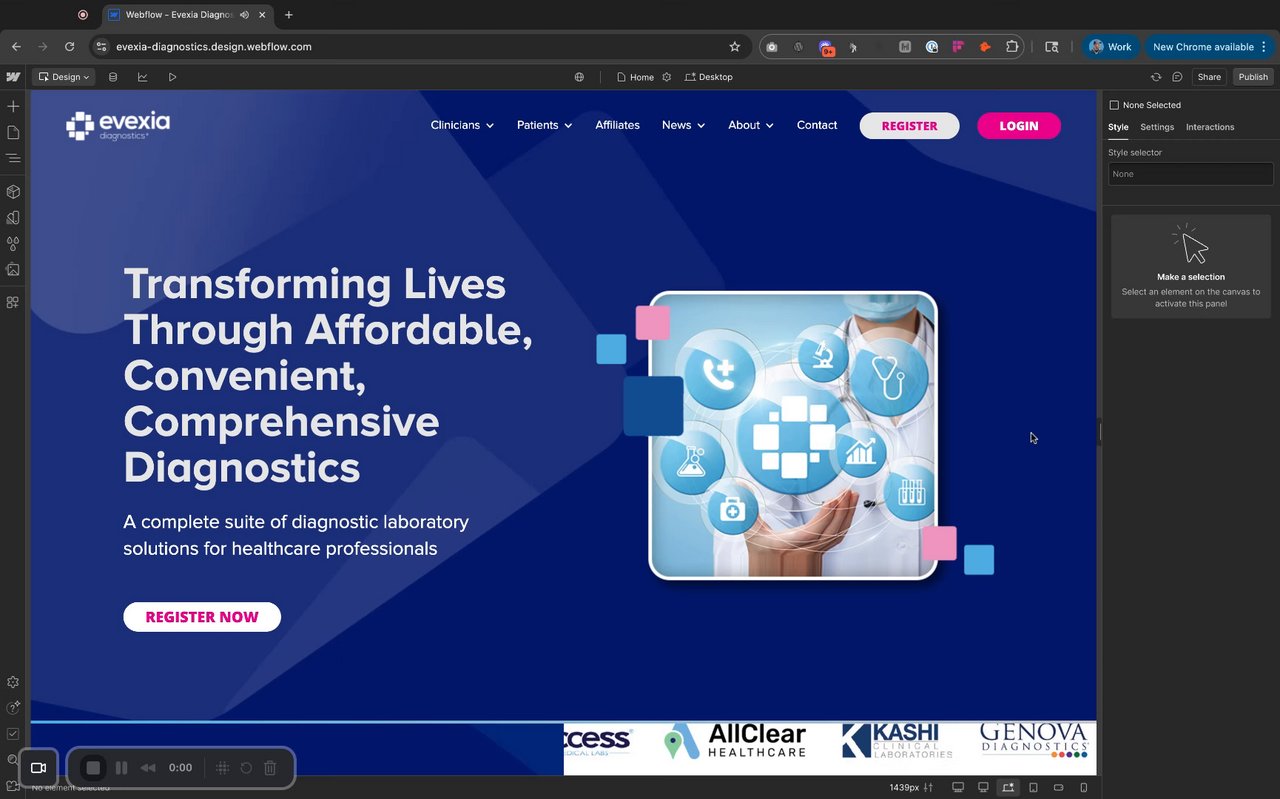Click the Evexia Diagnostics logo

coord(118,126)
